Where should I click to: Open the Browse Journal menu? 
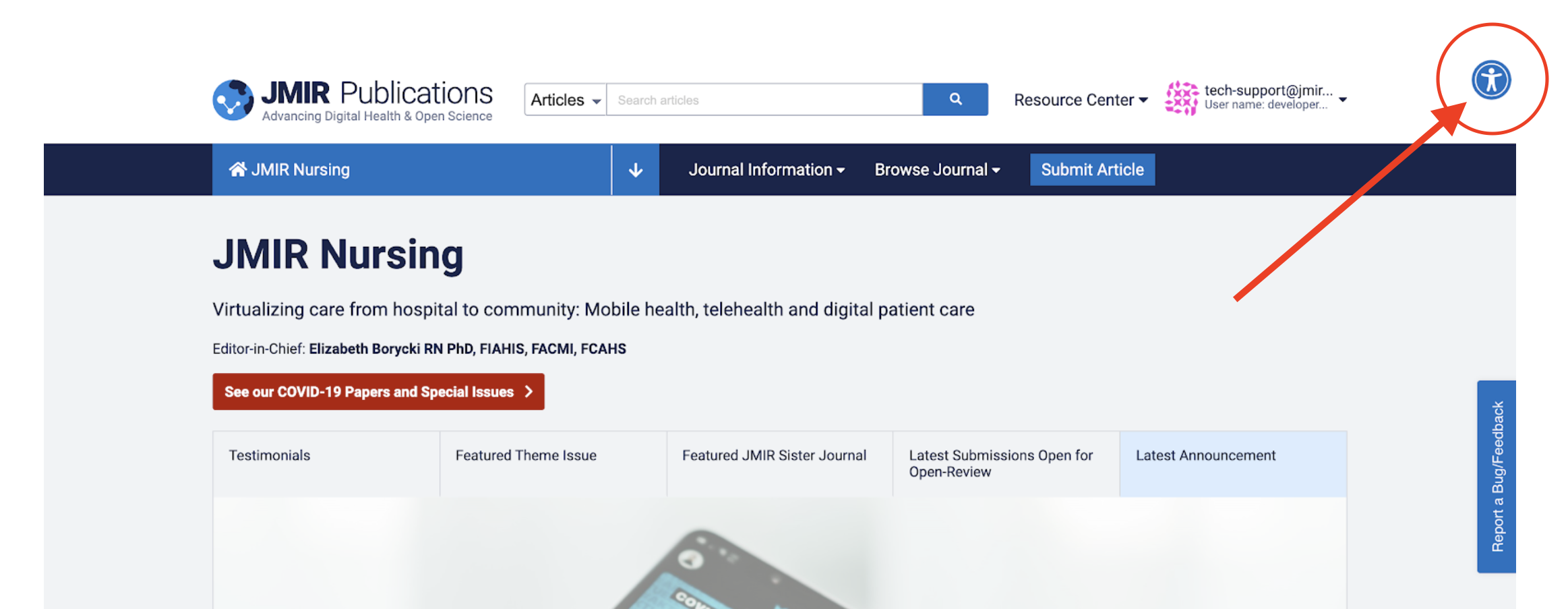936,170
